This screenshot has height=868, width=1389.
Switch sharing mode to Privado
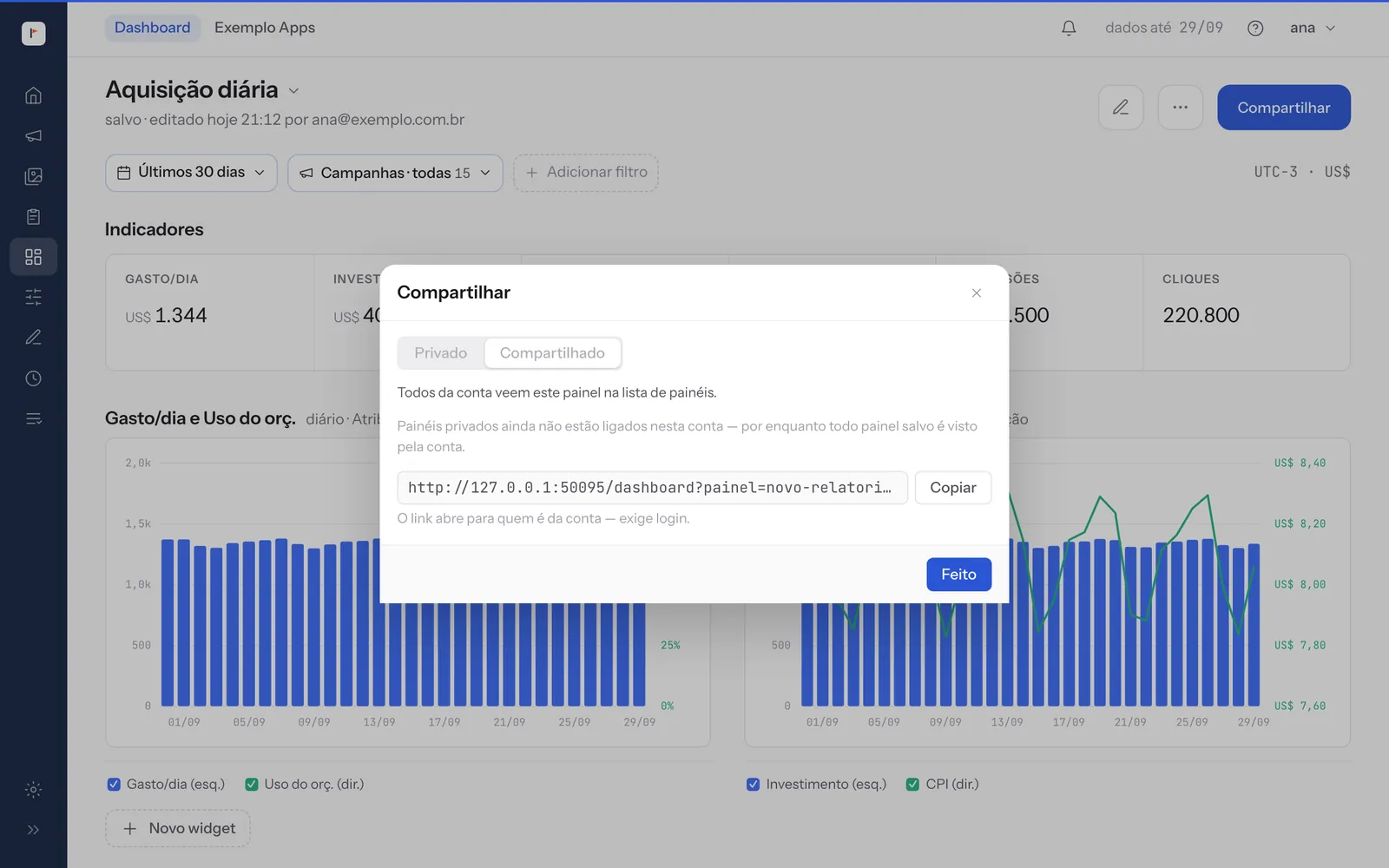point(440,353)
